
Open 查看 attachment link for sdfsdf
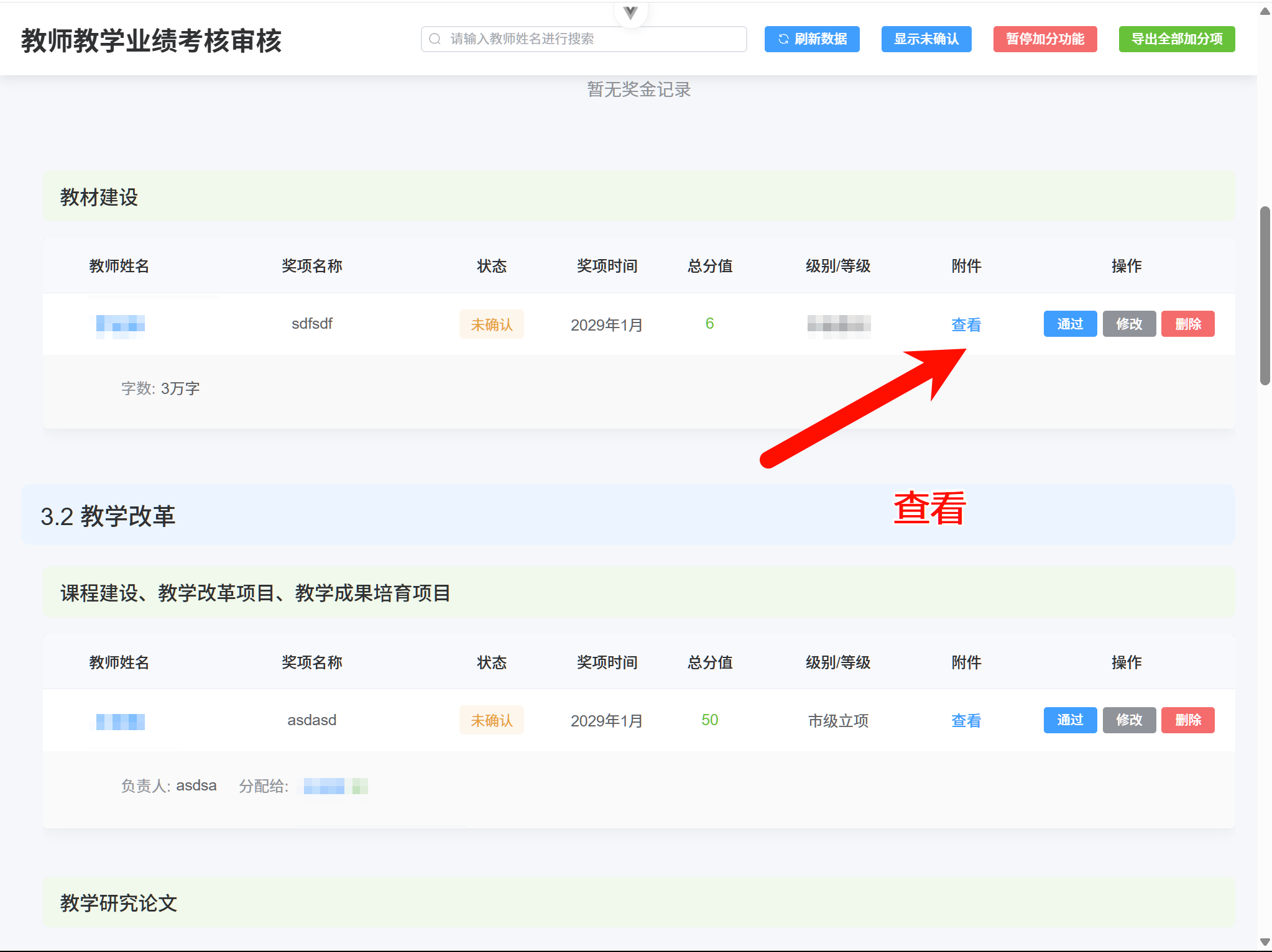[966, 324]
